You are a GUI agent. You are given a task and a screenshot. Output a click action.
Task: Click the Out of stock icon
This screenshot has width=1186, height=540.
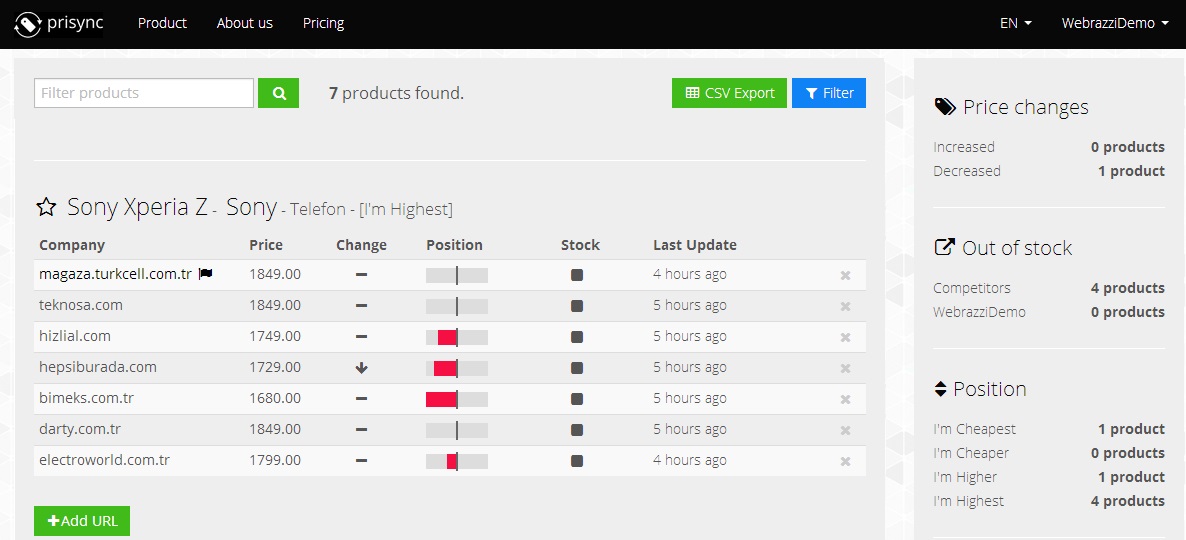(x=944, y=248)
